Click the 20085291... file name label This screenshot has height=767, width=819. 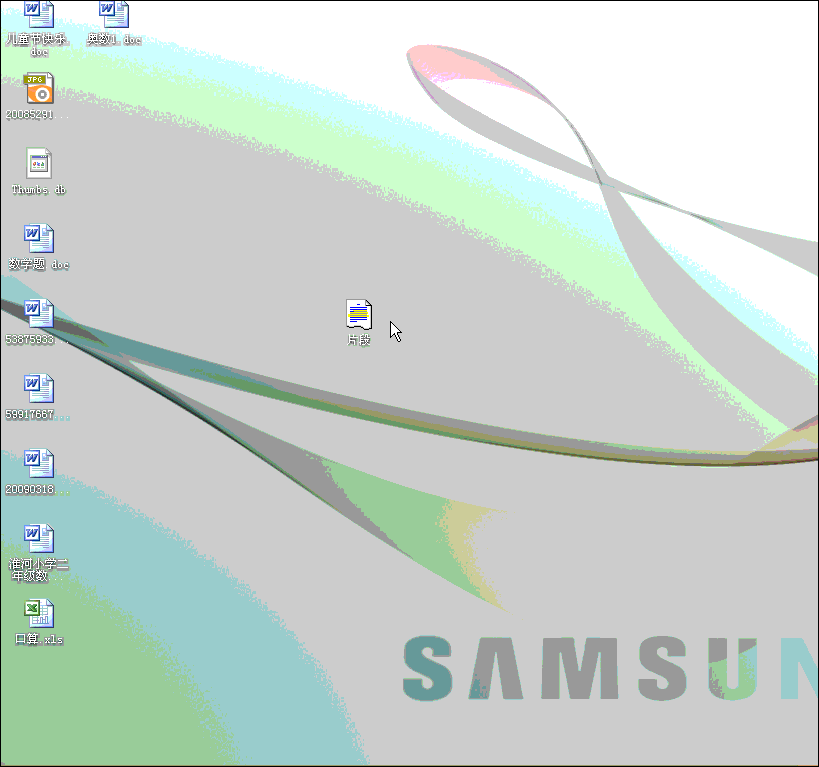pyautogui.click(x=37, y=114)
